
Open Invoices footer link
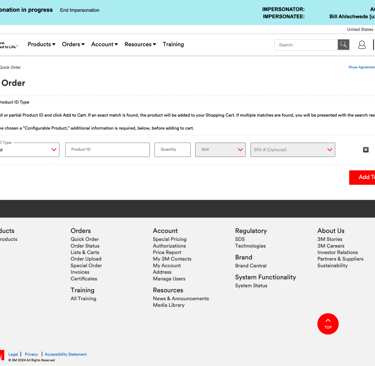80,272
